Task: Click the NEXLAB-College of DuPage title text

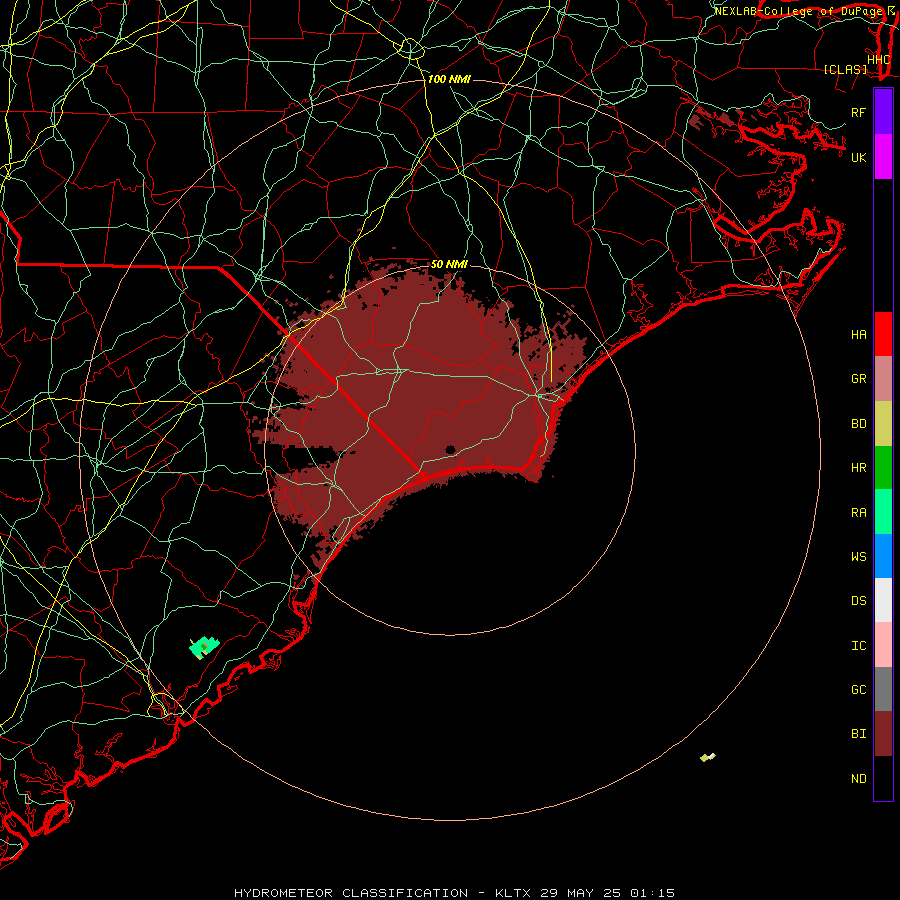Action: tap(798, 11)
